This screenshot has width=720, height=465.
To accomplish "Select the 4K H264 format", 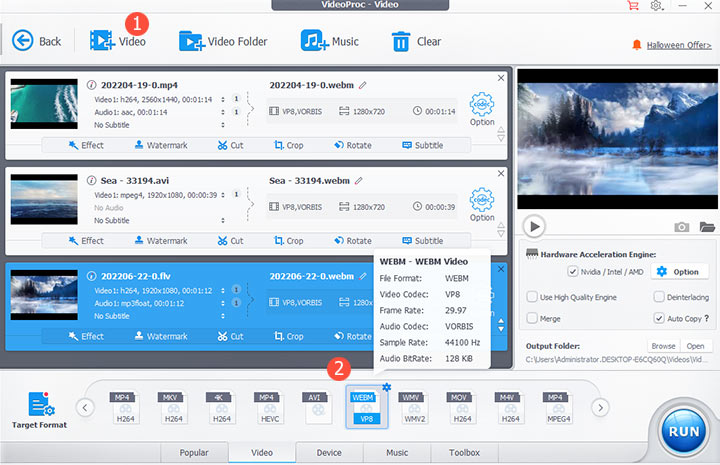I will (221, 408).
